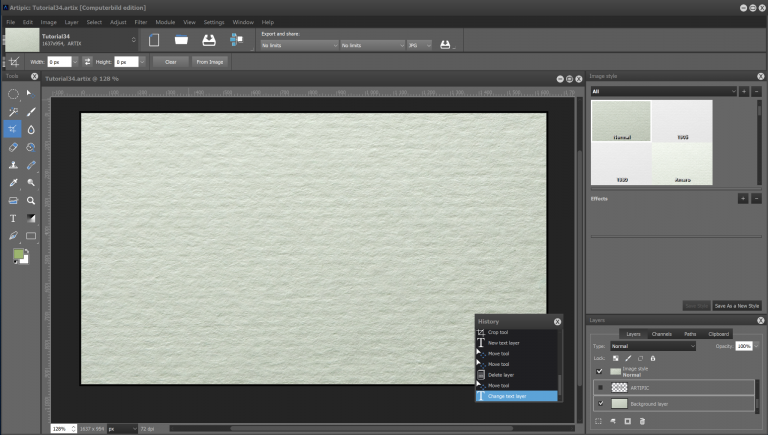Image resolution: width=768 pixels, height=435 pixels.
Task: Select New text layer history entry
Action: (x=517, y=343)
